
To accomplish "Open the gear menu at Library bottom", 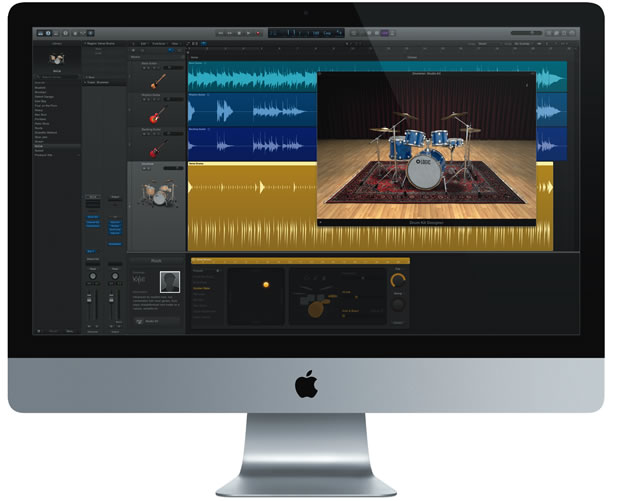I will pos(39,331).
